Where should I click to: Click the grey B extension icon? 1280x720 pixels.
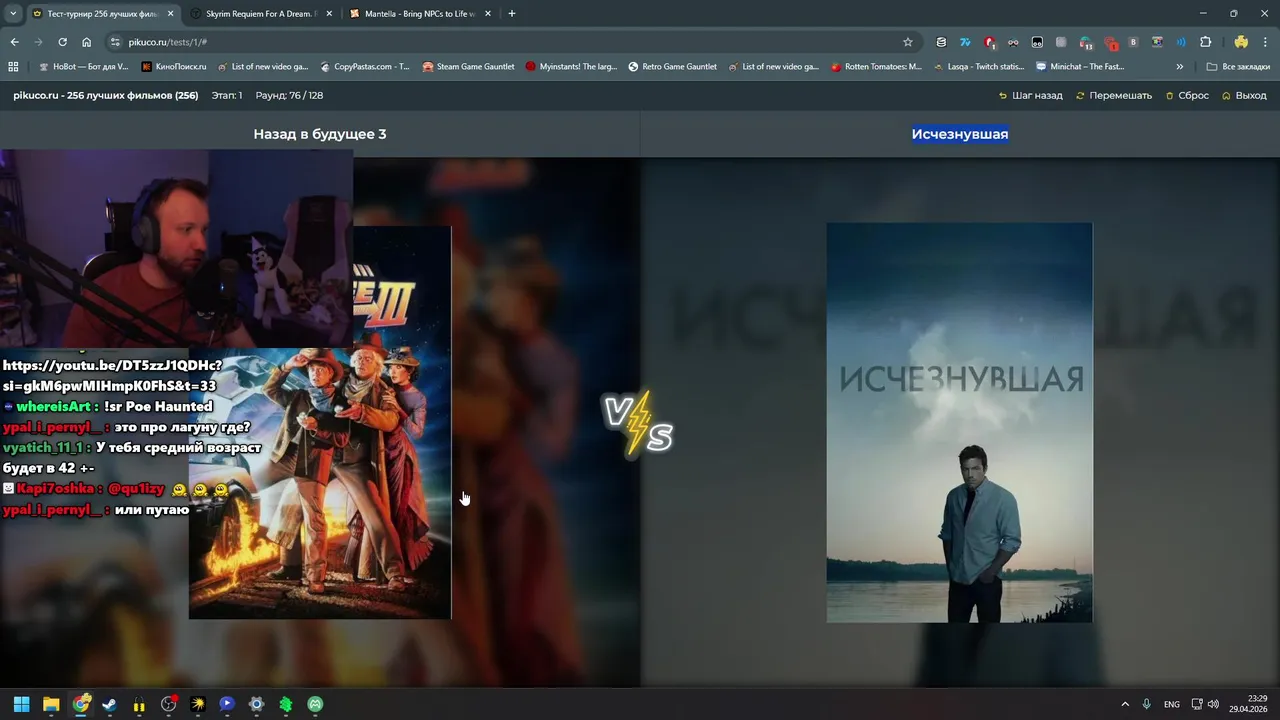tap(1133, 42)
